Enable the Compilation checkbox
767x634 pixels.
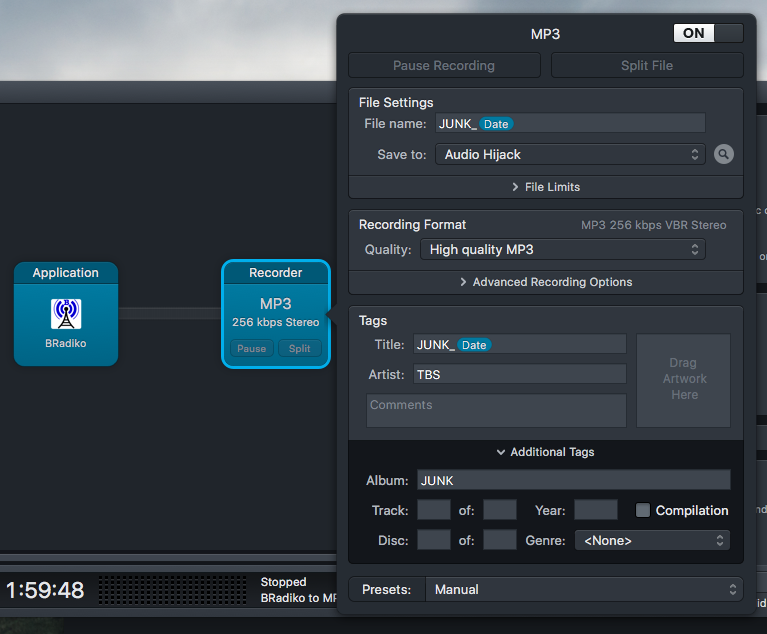pyautogui.click(x=643, y=510)
